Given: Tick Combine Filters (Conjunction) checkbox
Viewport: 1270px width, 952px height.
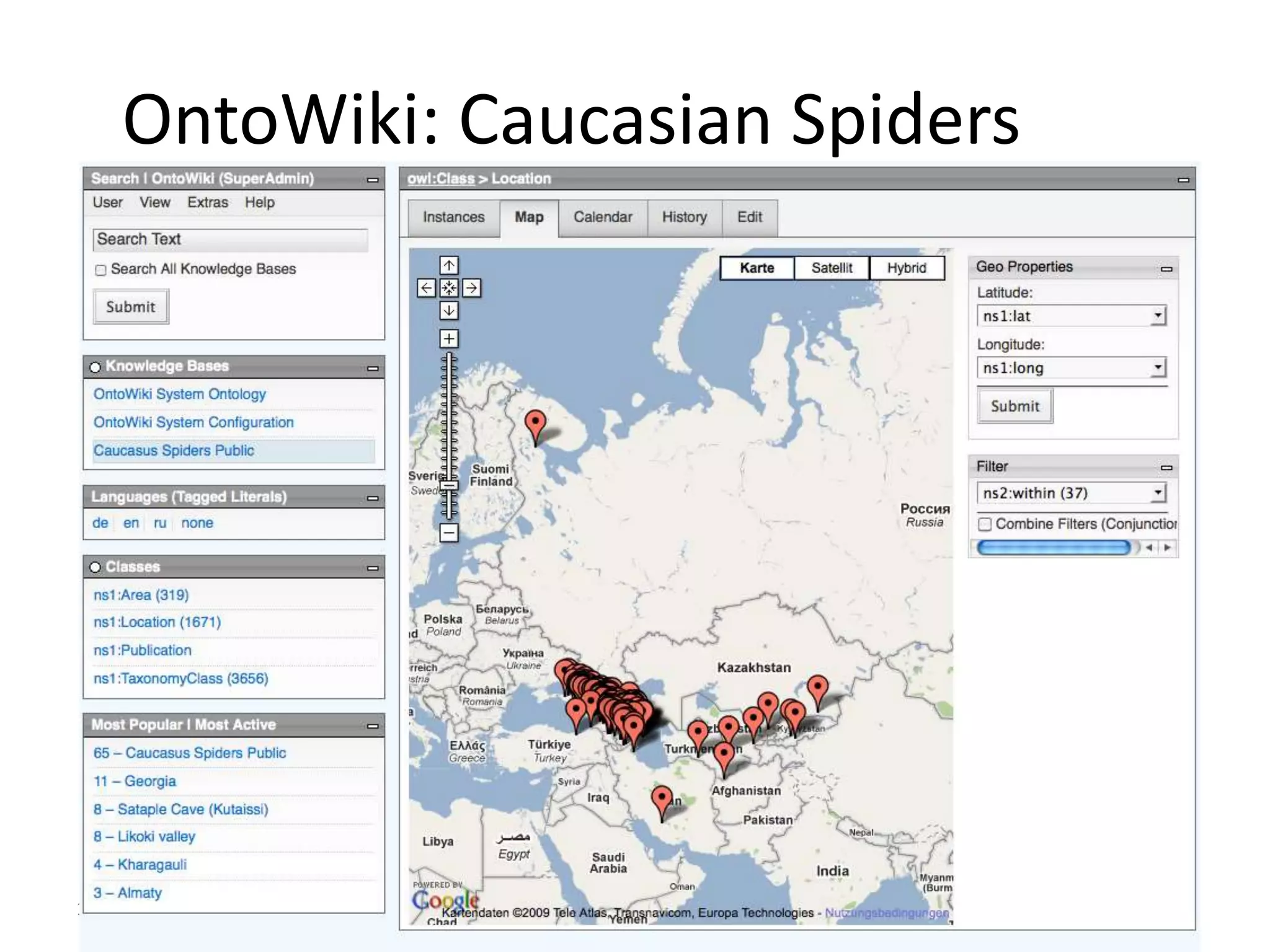Looking at the screenshot, I should (985, 524).
